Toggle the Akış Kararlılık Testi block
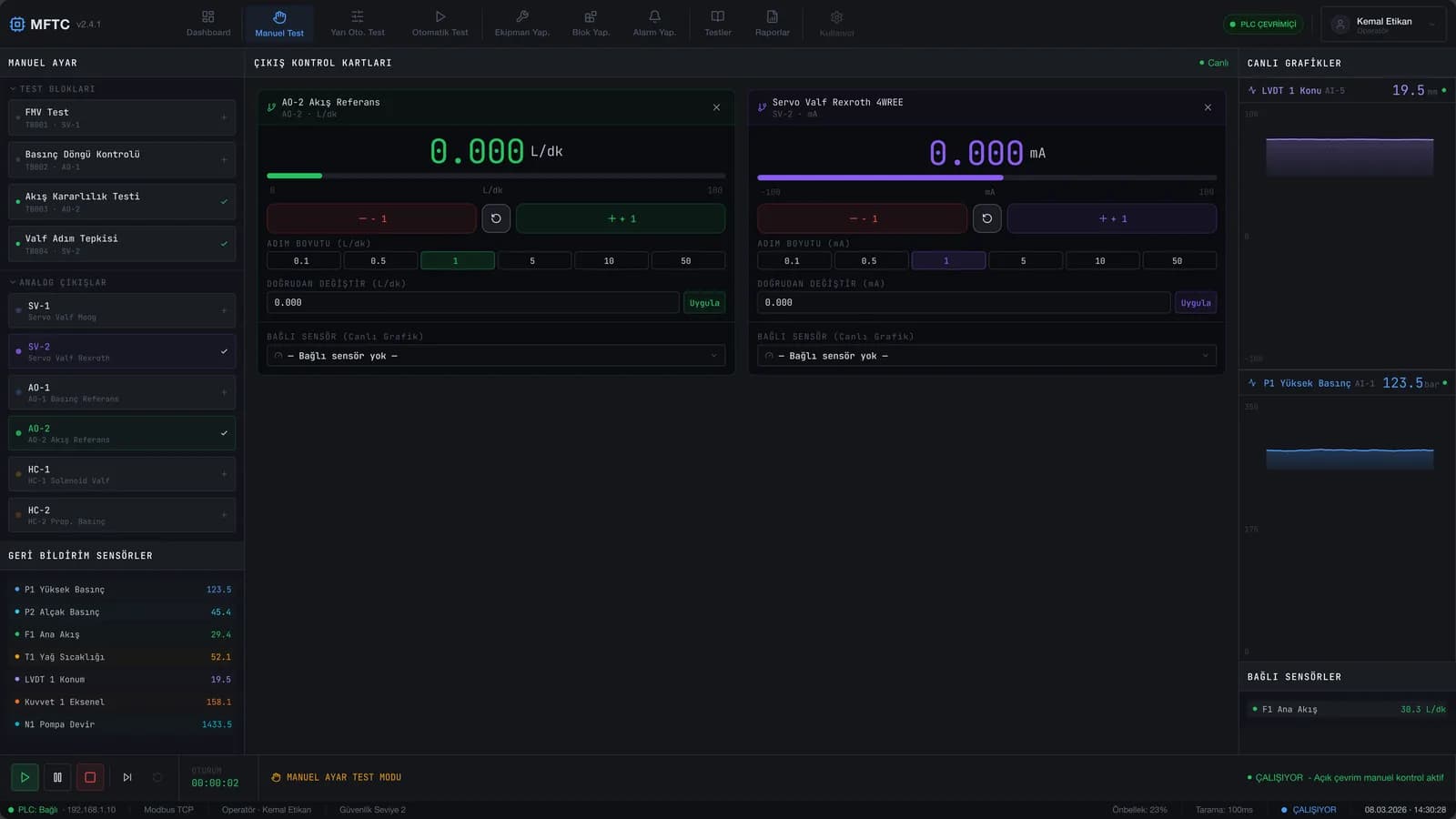The width and height of the screenshot is (1456, 819). pyautogui.click(x=122, y=202)
